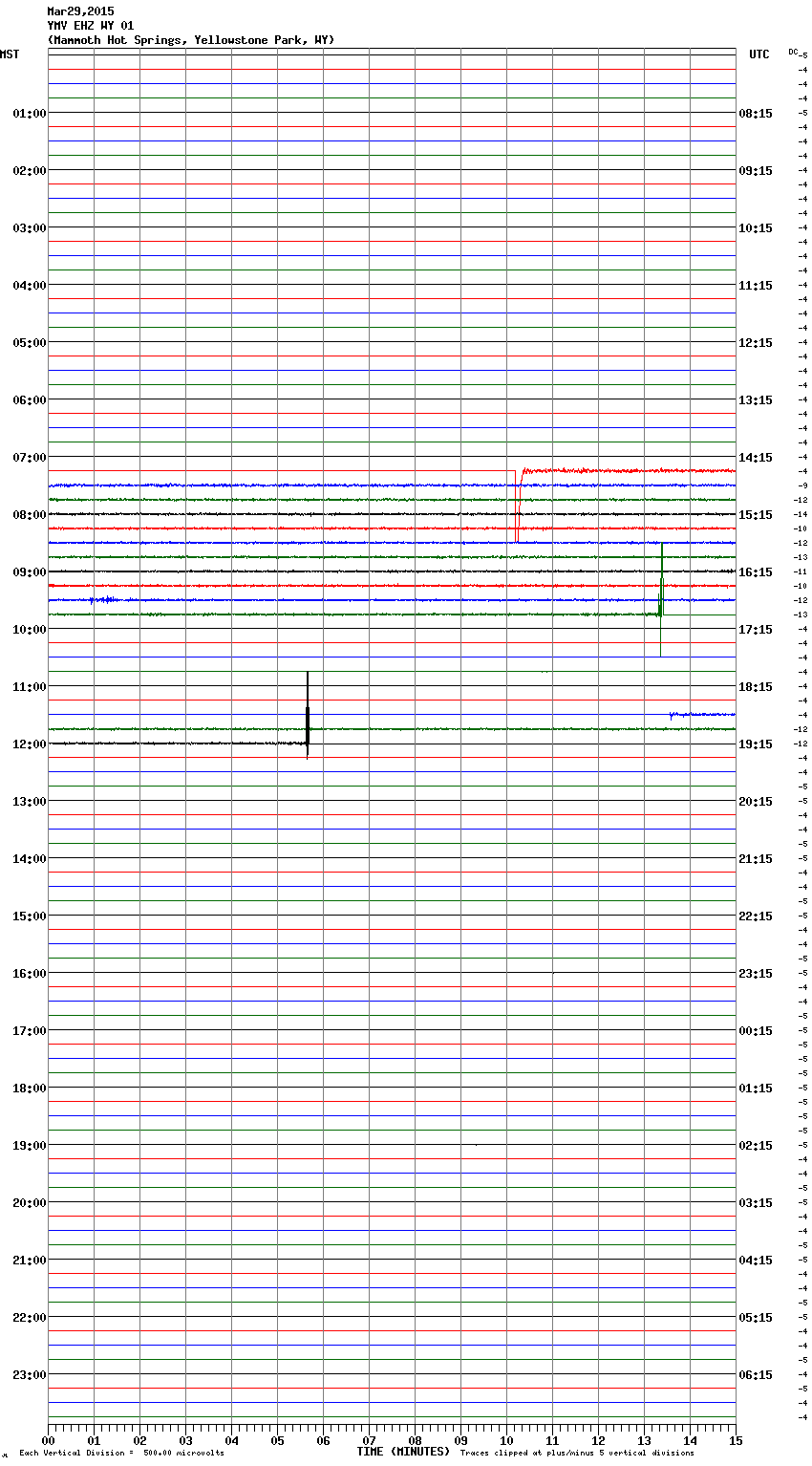Image resolution: width=812 pixels, height=1466 pixels.
Task: Click the 07:00 MST hour label
Action: [x=30, y=457]
